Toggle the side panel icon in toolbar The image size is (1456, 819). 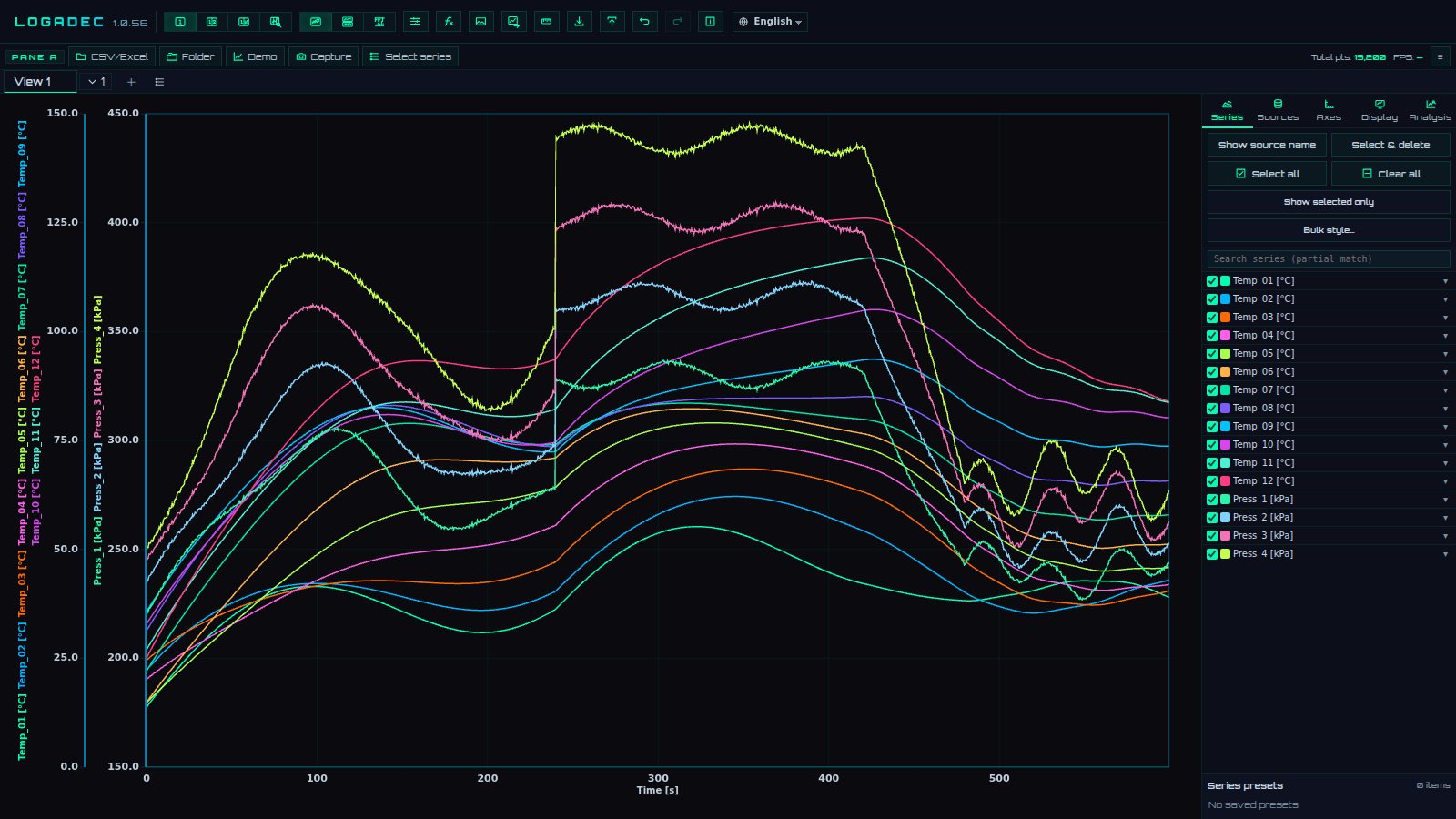[x=711, y=22]
